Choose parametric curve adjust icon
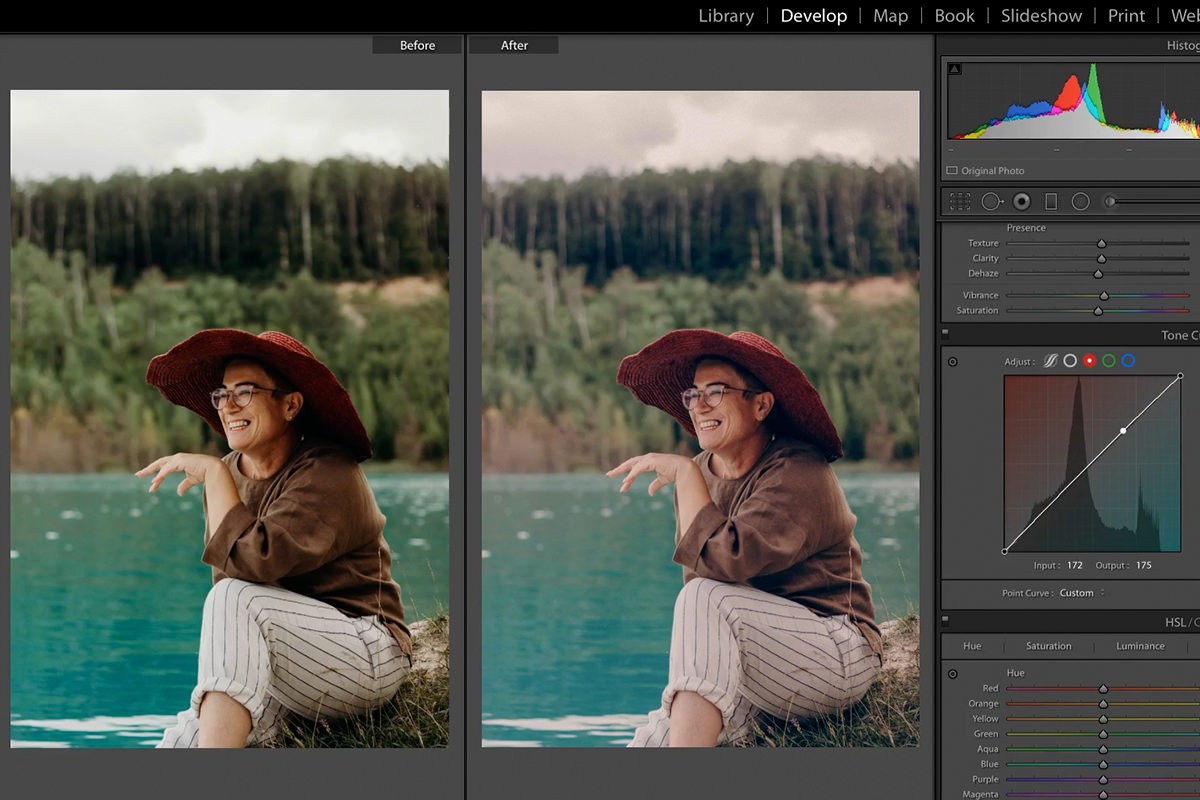 tap(1051, 360)
